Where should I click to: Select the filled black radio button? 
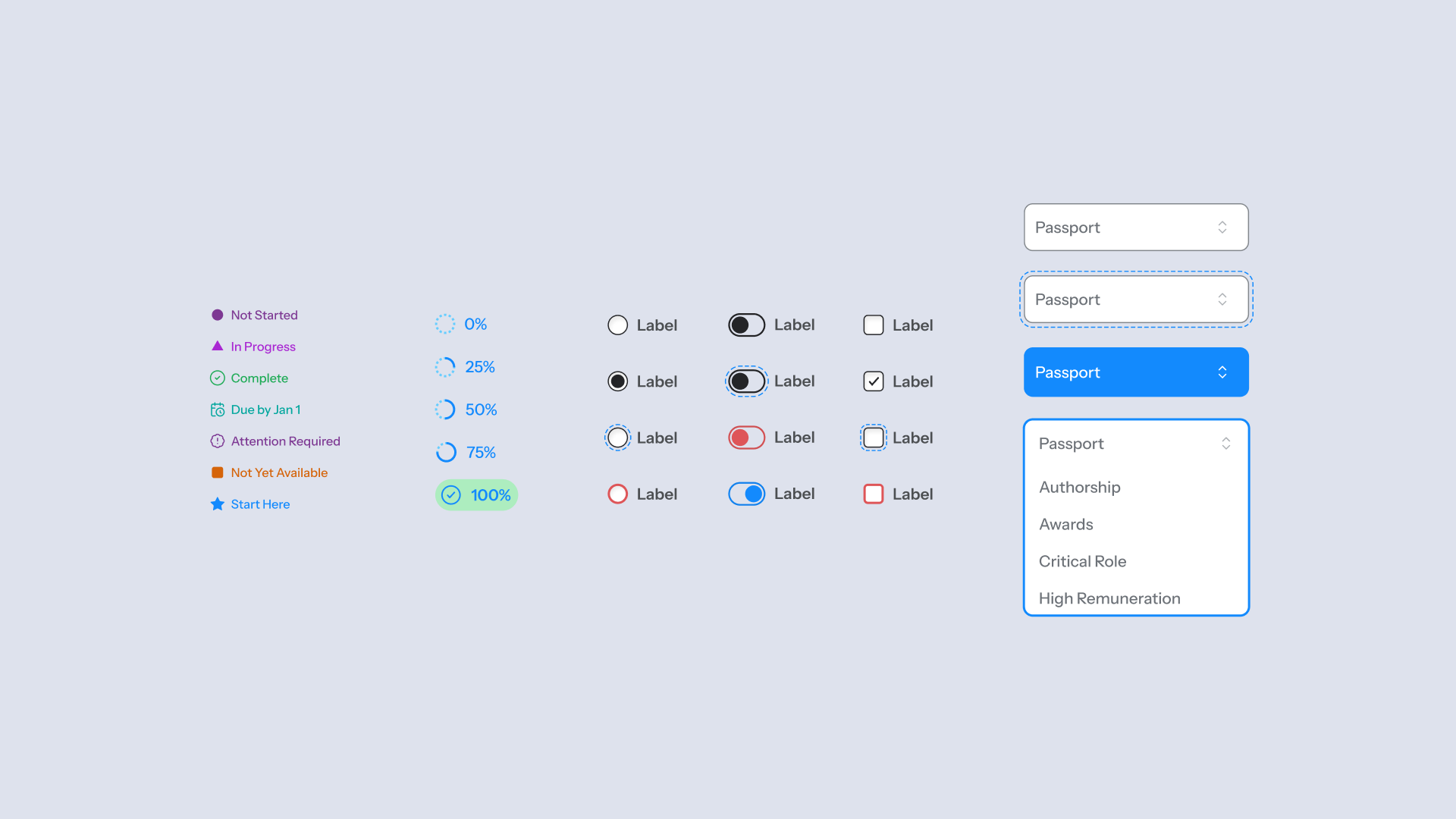(617, 381)
